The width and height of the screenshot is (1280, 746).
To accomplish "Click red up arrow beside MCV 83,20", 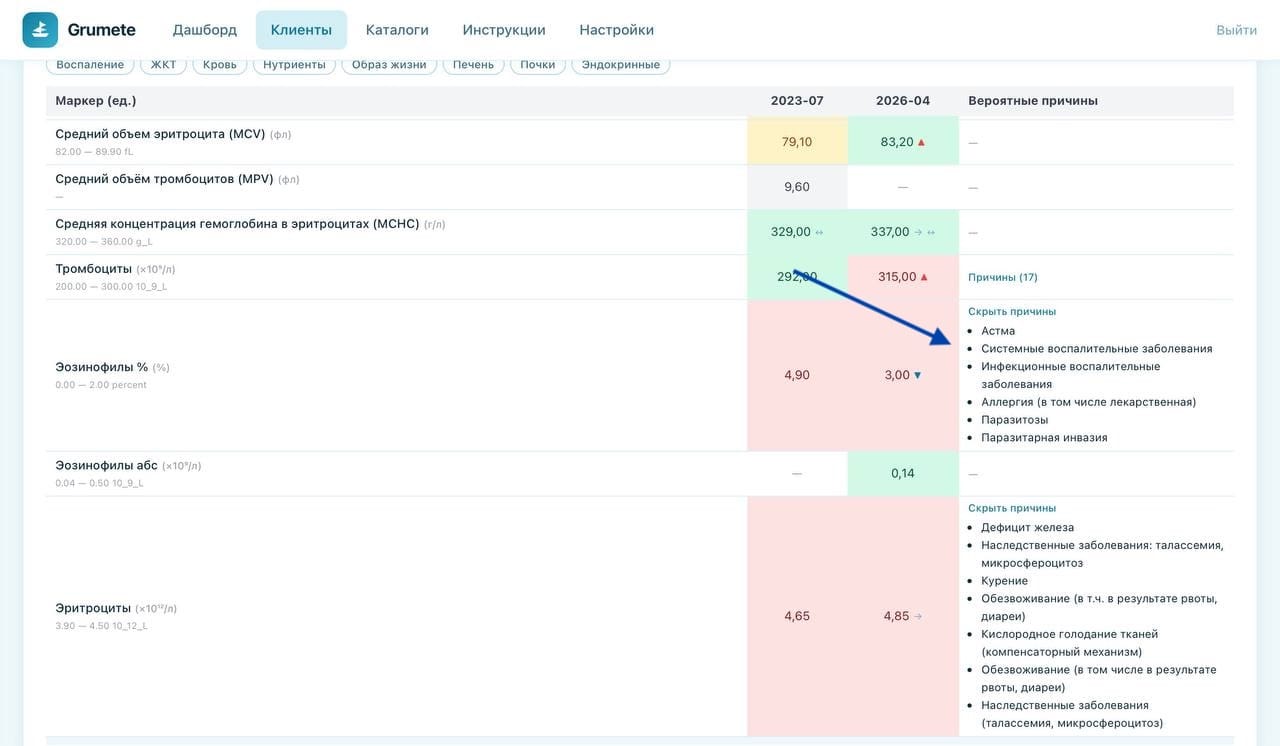I will point(921,142).
